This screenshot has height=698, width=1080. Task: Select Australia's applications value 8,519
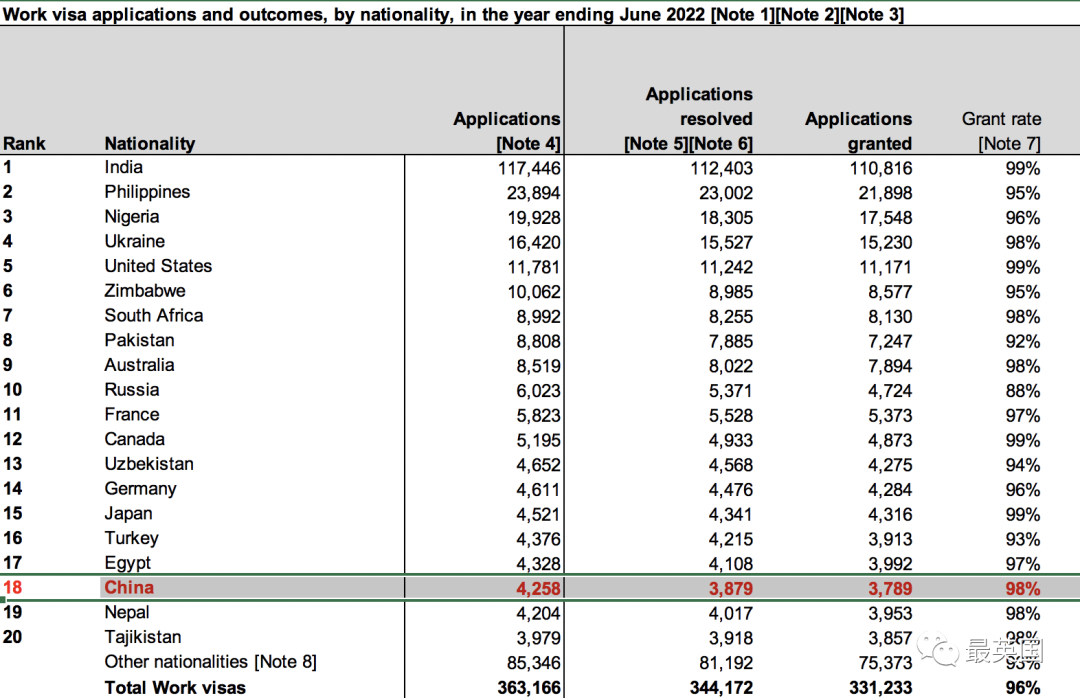tap(539, 367)
